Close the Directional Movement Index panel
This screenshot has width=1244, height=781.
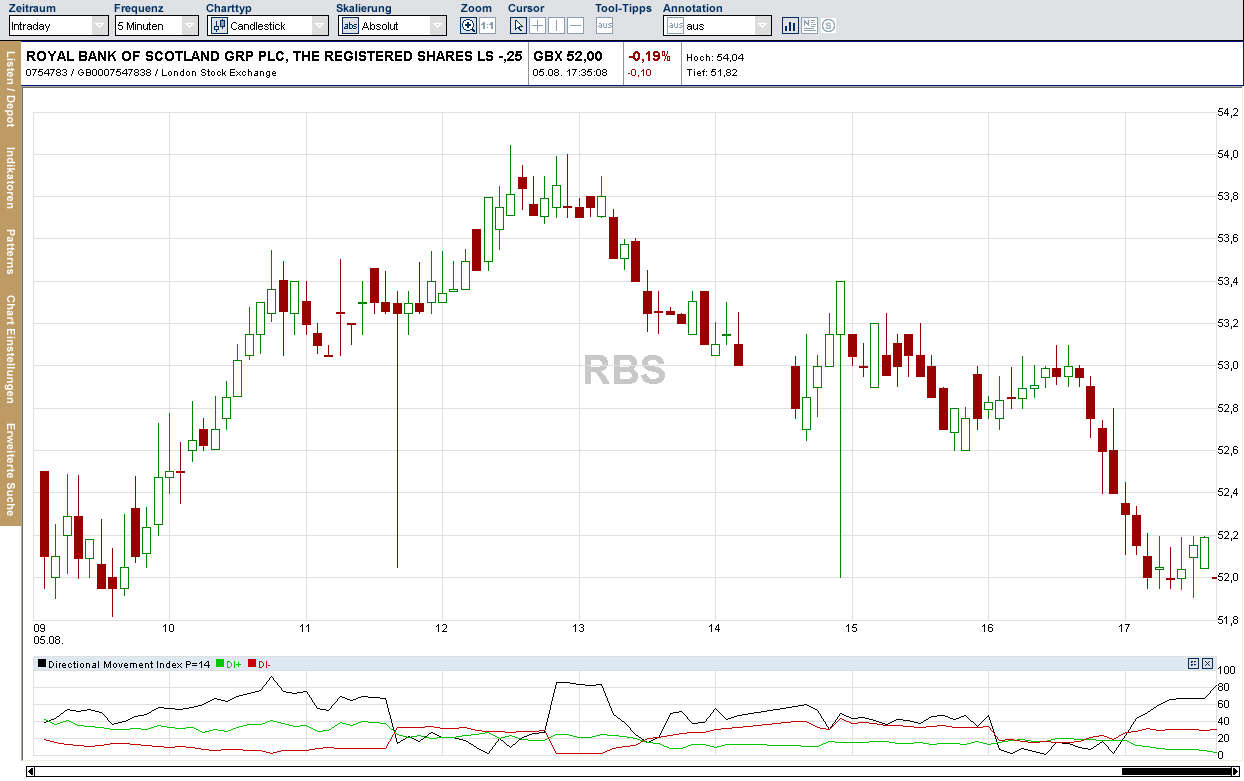(x=1207, y=663)
